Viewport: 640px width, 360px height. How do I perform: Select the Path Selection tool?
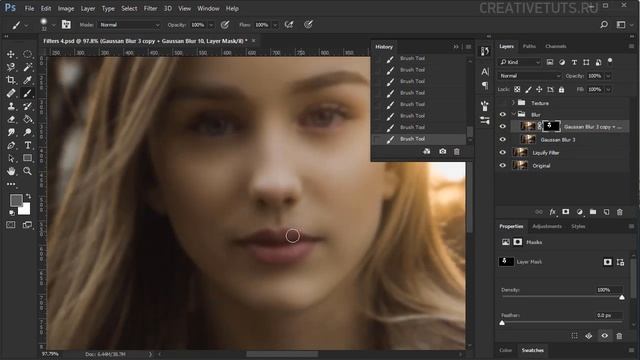click(11, 158)
